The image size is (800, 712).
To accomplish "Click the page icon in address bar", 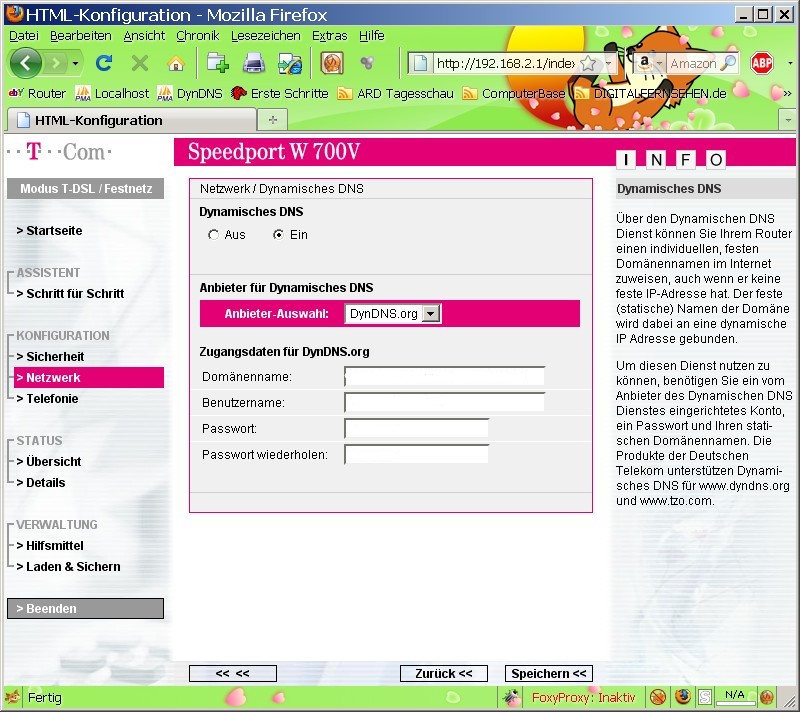I will (420, 64).
